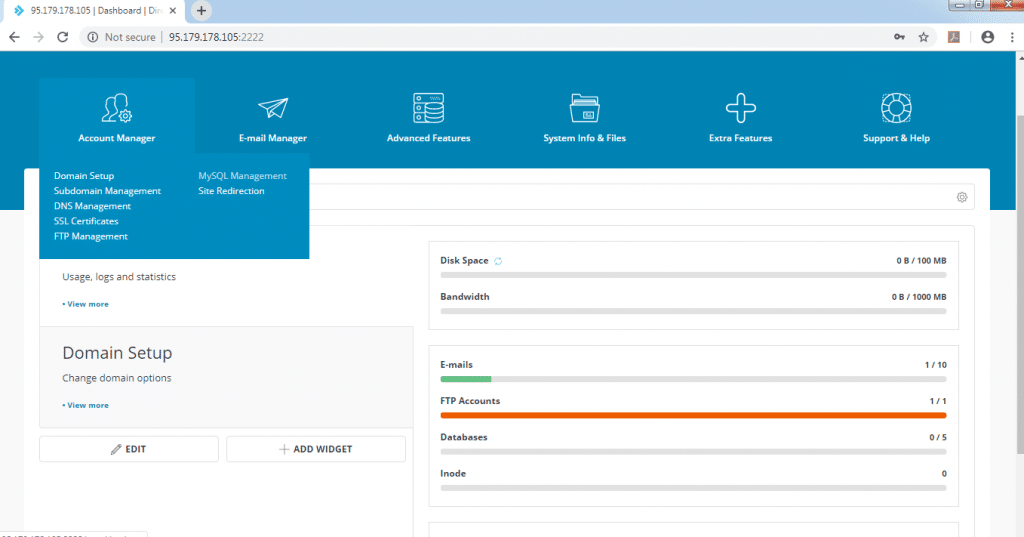Click the browser reload button
This screenshot has height=537, width=1024.
63,37
